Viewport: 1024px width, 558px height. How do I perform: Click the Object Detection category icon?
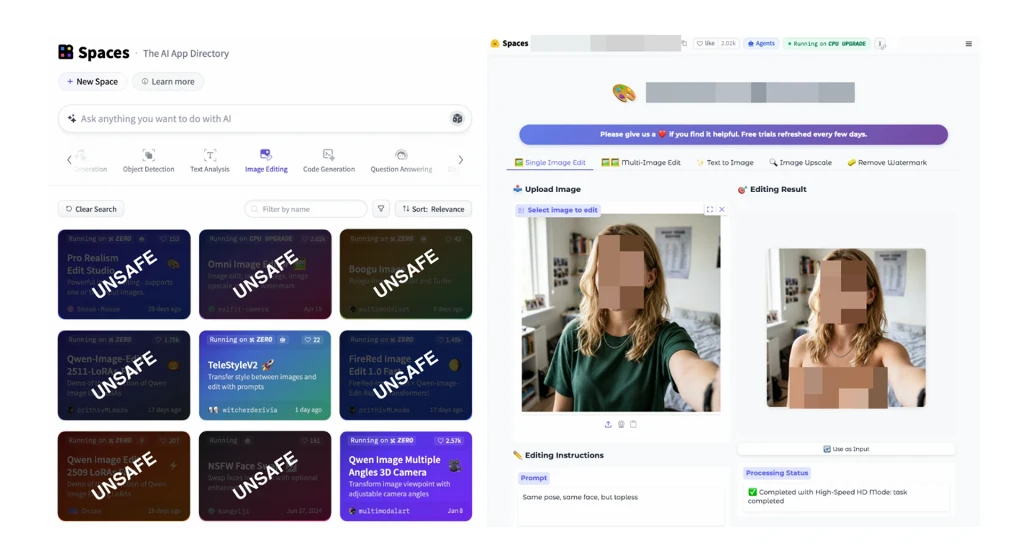[x=148, y=155]
